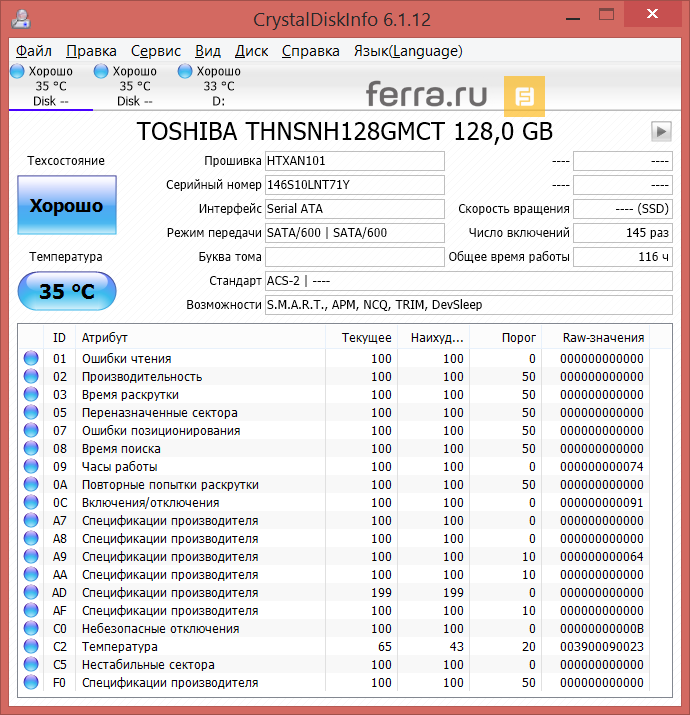Click status orb for 09 Часы работы row
This screenshot has width=690, height=715.
(x=31, y=467)
